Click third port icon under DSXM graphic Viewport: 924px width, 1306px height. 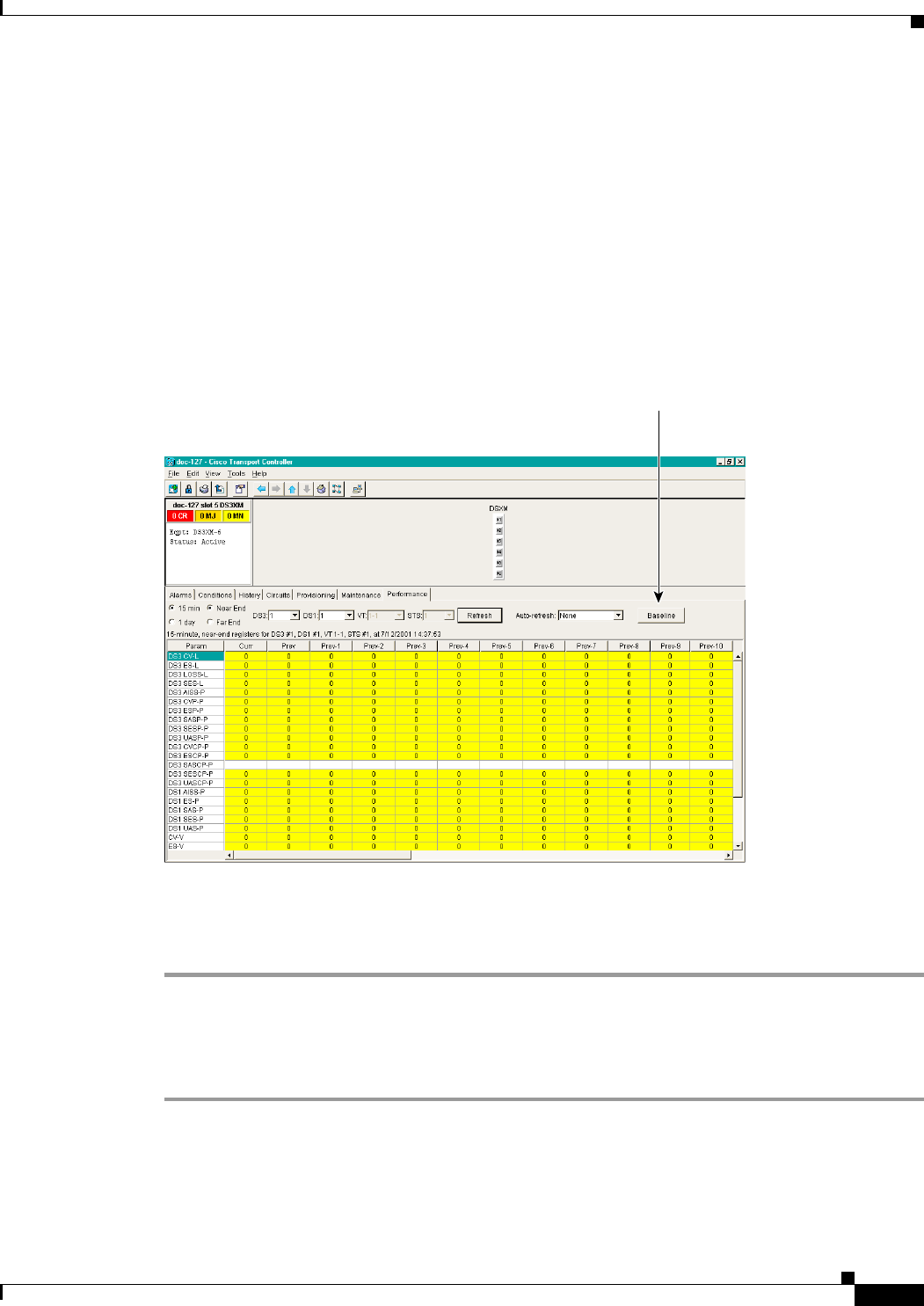[x=499, y=542]
